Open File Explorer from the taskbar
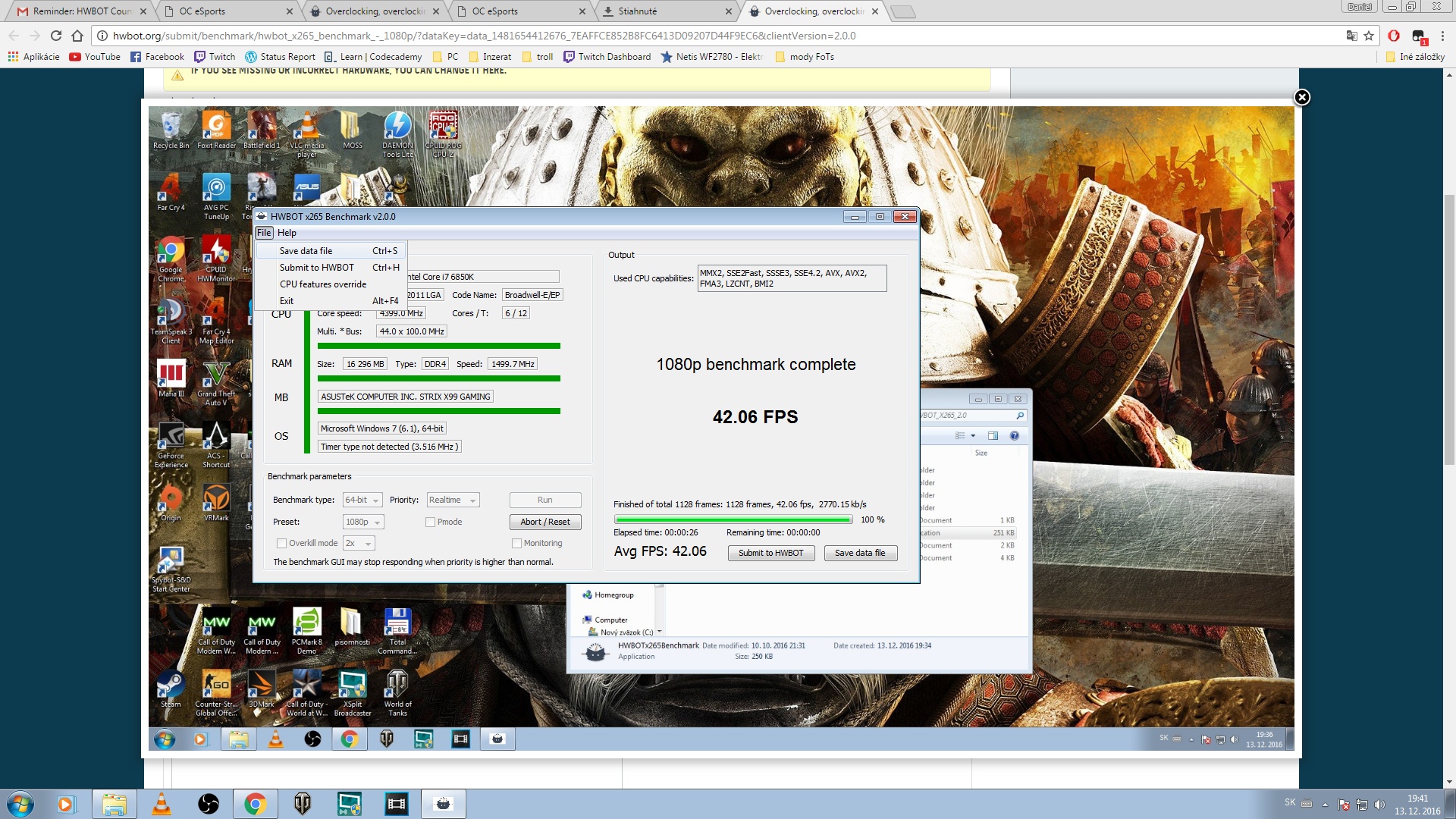Screen dimensions: 1456x819 coord(115,805)
